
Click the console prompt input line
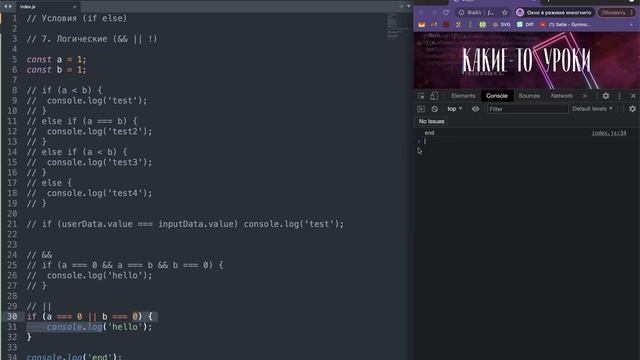click(x=527, y=141)
